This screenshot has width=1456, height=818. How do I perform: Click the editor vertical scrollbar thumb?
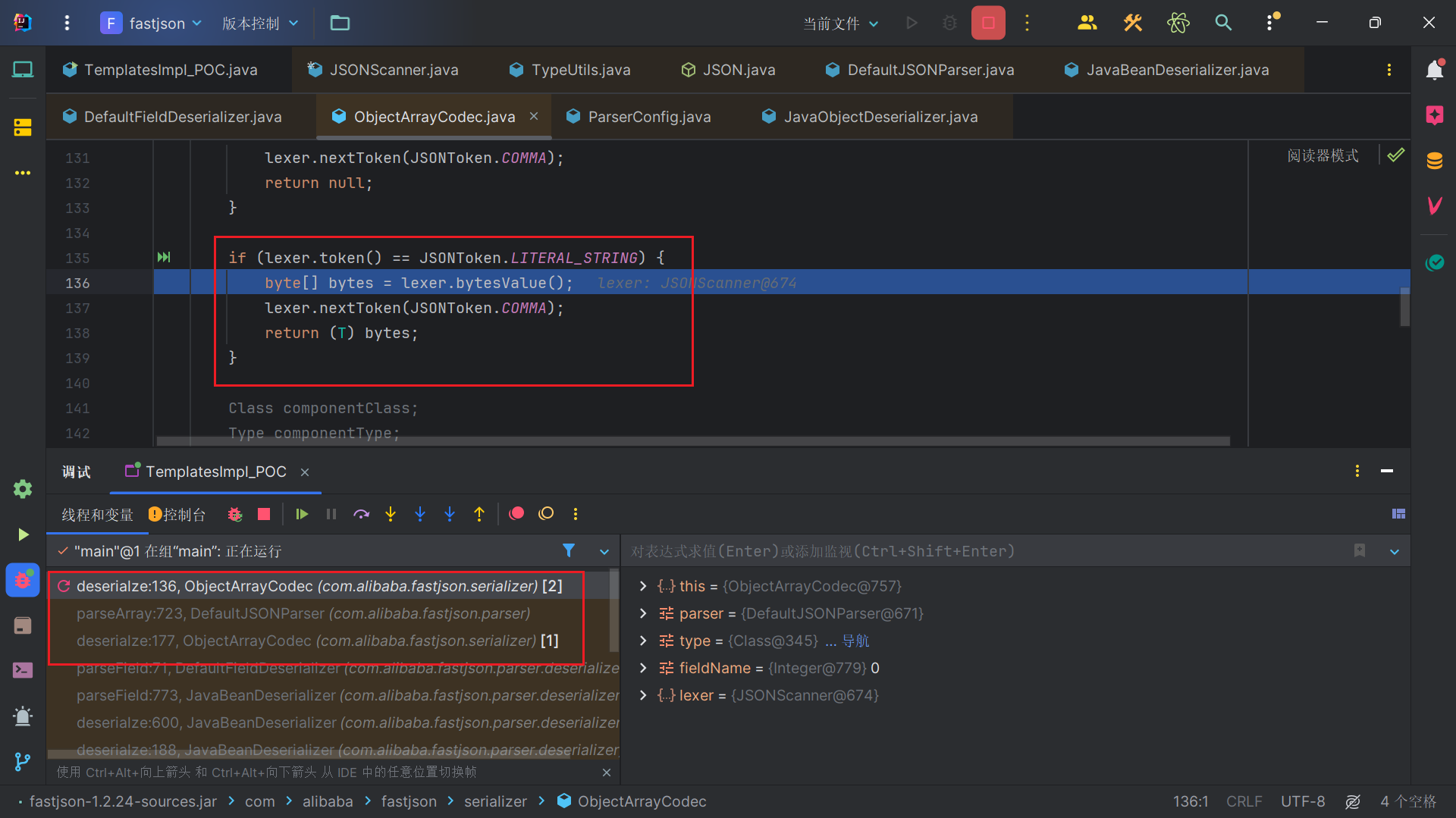pos(1404,306)
